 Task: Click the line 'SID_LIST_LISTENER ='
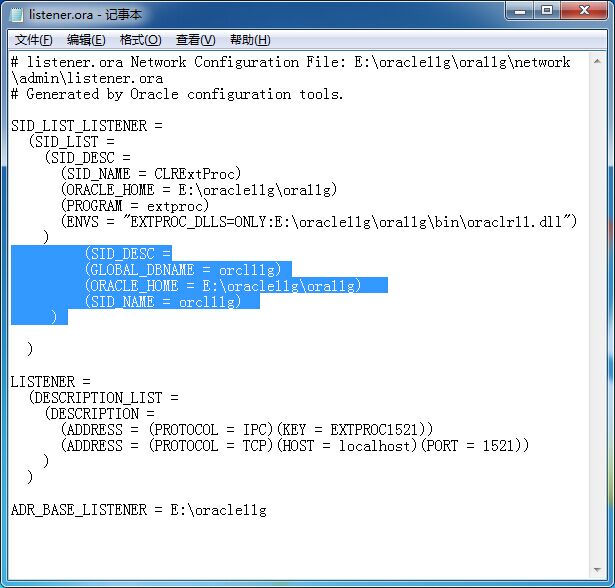point(87,126)
